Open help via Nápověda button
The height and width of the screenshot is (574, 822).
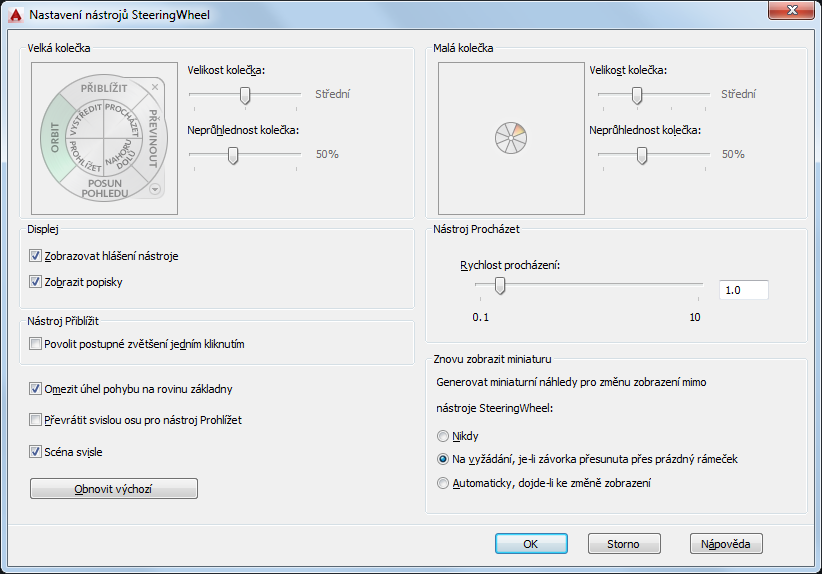pos(726,544)
